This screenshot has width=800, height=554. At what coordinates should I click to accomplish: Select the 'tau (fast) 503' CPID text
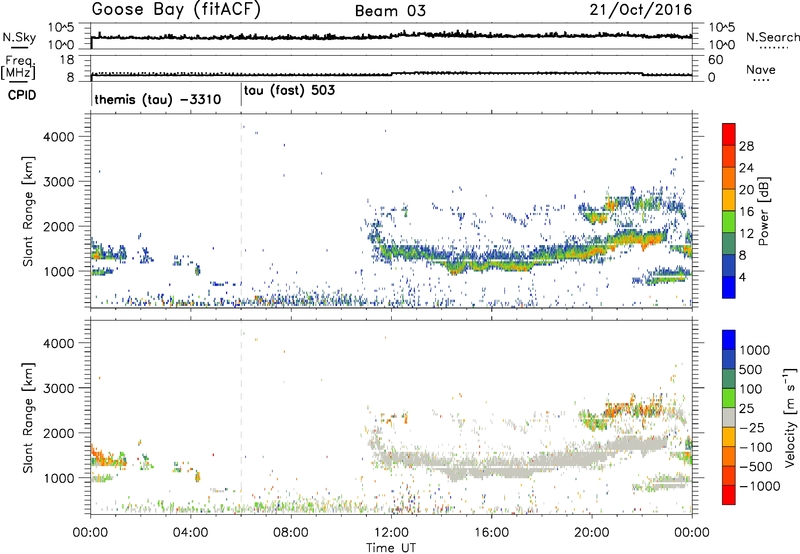[289, 91]
